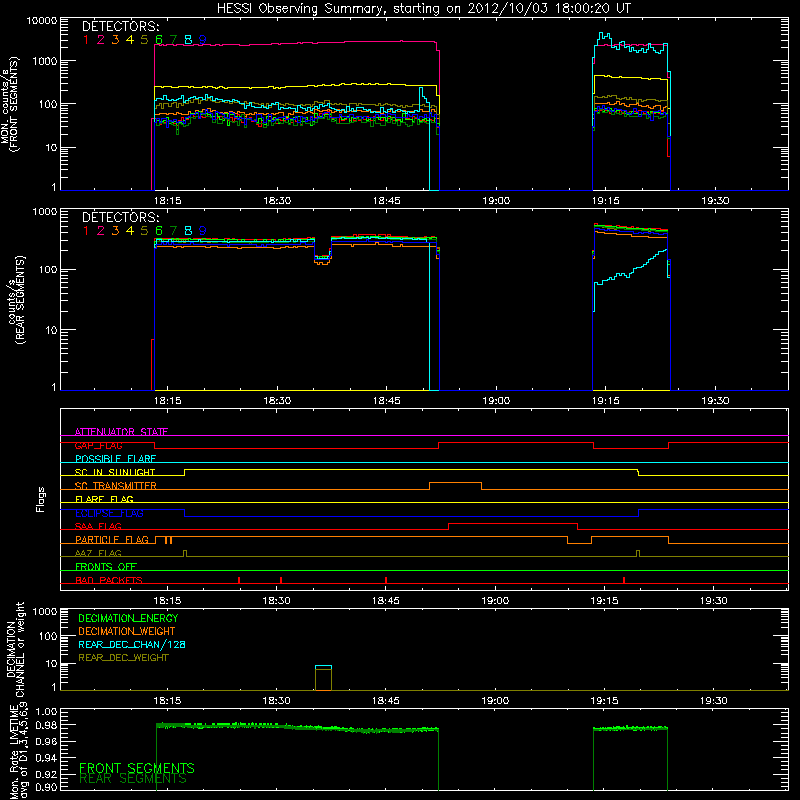The image size is (800, 800).
Task: Click the 19:00 time label under the Flags plot
Action: click(495, 601)
